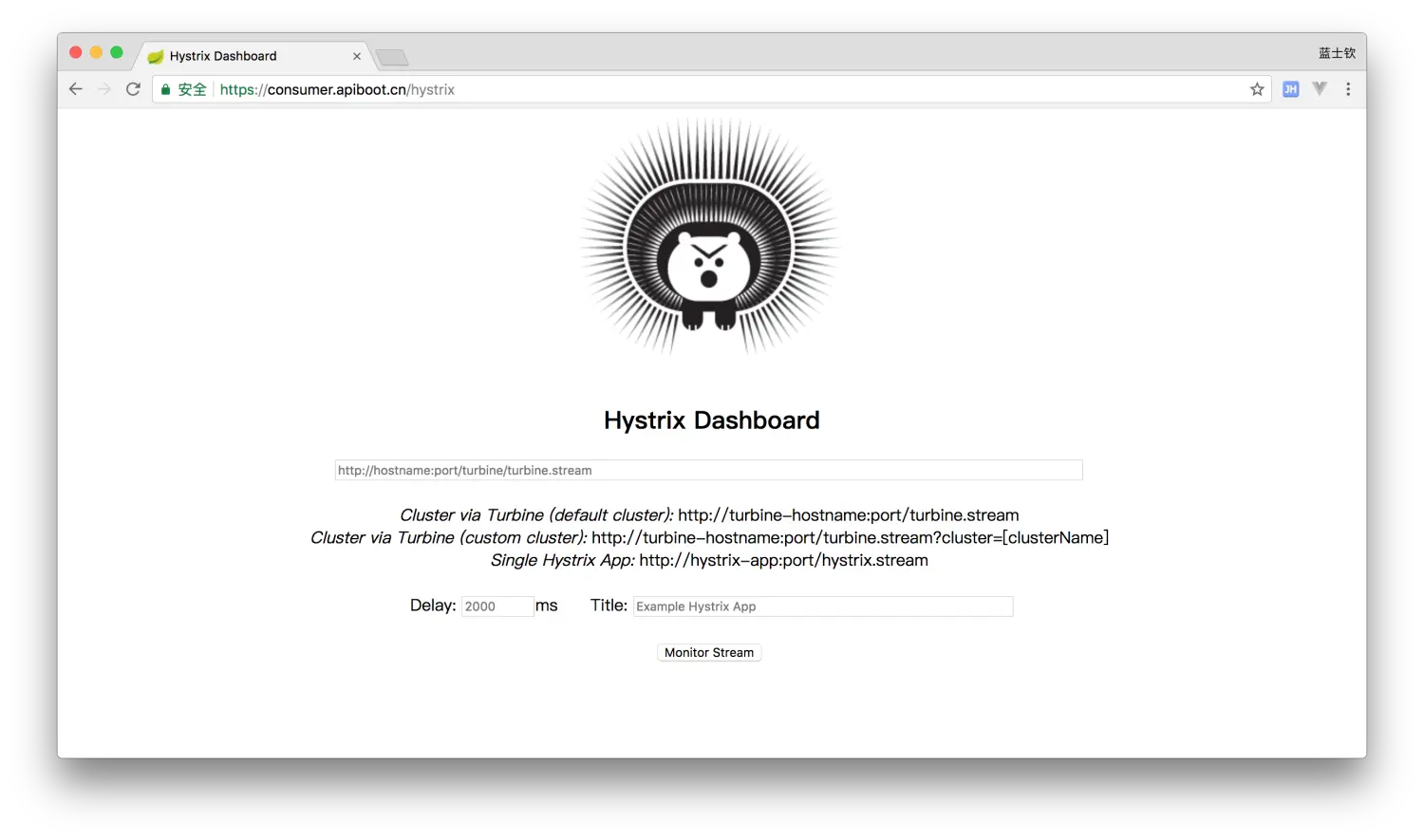Click 'Cluster via Turbine (custom cluster)' text
Screen dimensions: 1424x840
pyautogui.click(x=449, y=538)
